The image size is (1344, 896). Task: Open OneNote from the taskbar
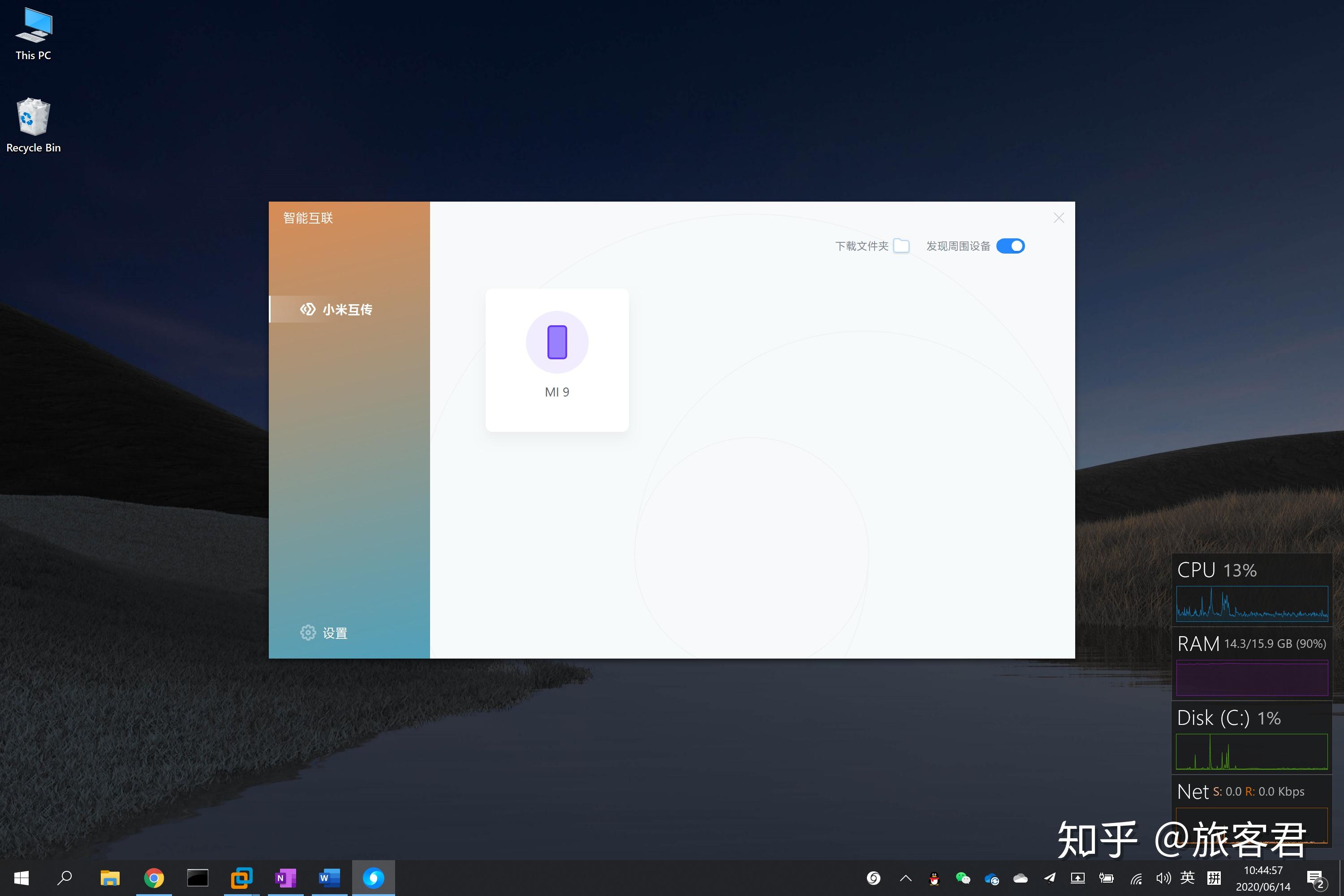tap(285, 878)
